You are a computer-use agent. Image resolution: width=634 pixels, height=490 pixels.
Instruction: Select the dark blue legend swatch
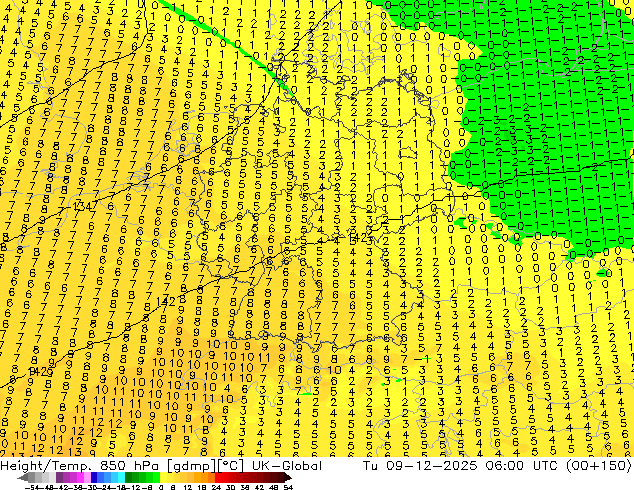pyautogui.click(x=94, y=477)
